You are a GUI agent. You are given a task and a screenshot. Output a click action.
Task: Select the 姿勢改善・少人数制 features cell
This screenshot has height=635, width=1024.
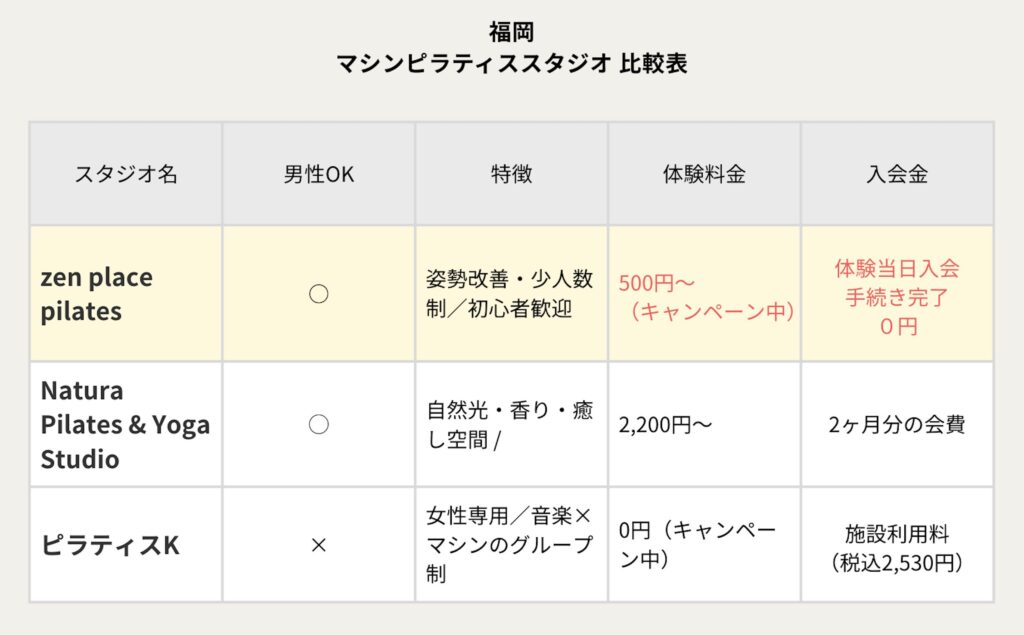pyautogui.click(x=510, y=294)
